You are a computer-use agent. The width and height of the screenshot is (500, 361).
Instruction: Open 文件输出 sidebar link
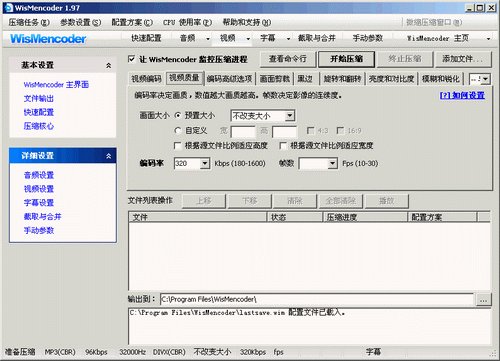tap(39, 99)
